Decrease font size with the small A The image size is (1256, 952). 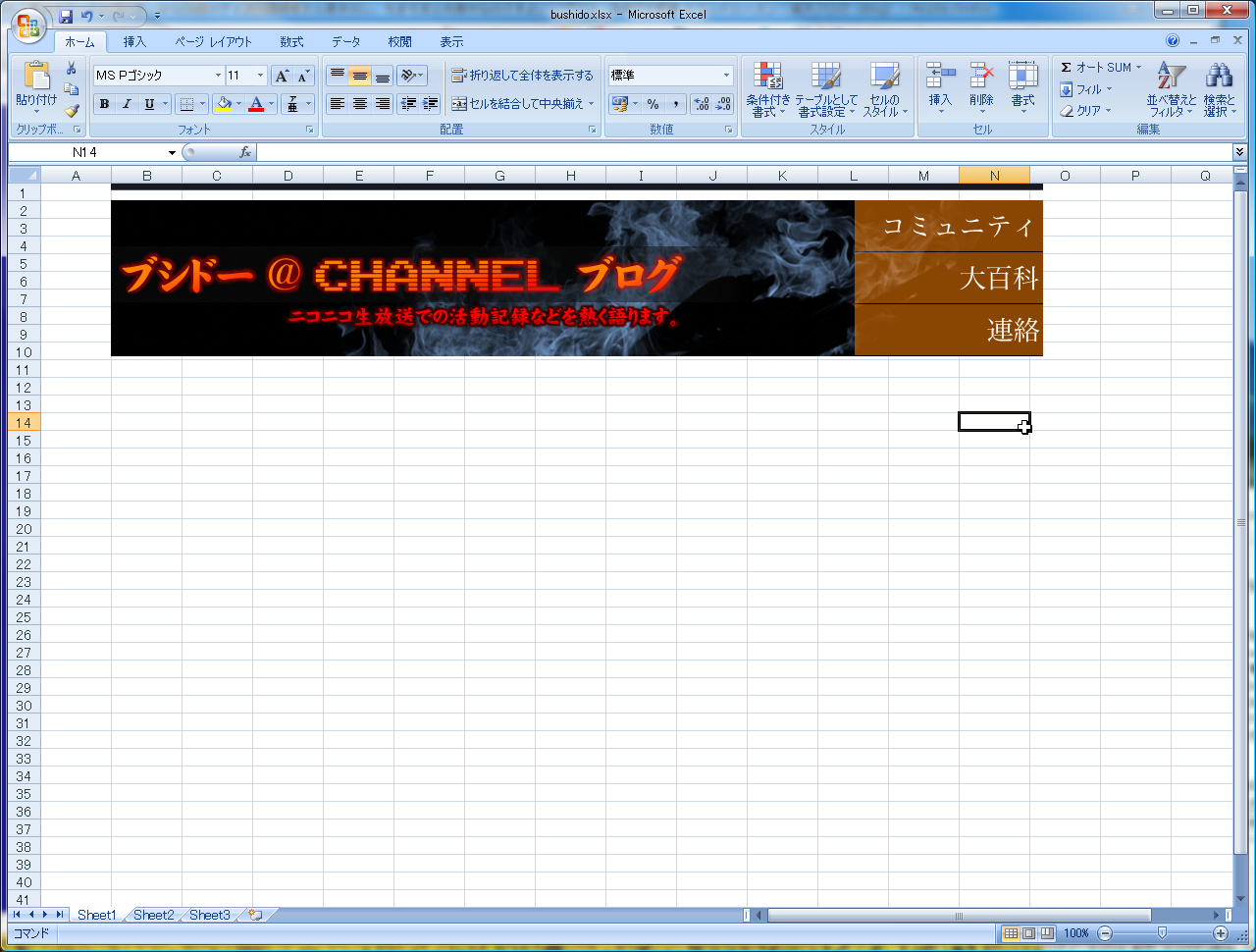303,76
